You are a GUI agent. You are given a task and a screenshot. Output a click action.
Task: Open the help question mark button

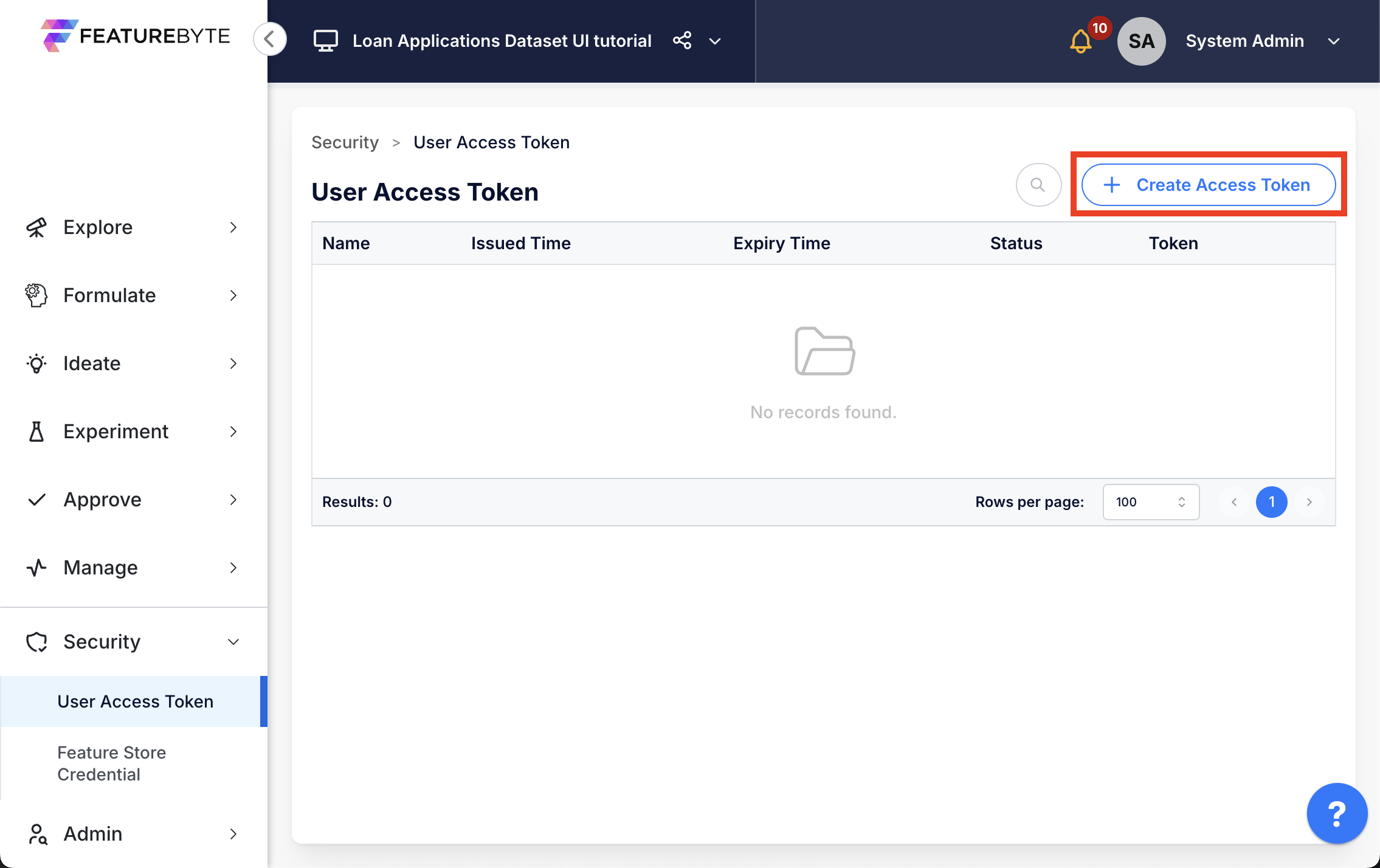click(1336, 813)
